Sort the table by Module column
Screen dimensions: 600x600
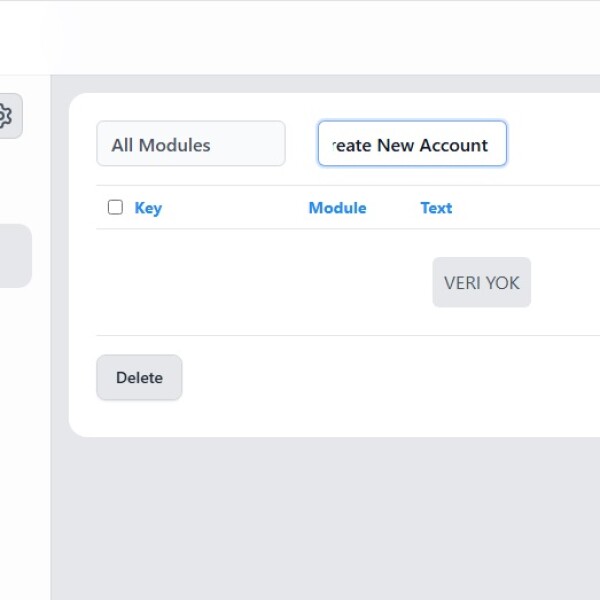pos(337,208)
